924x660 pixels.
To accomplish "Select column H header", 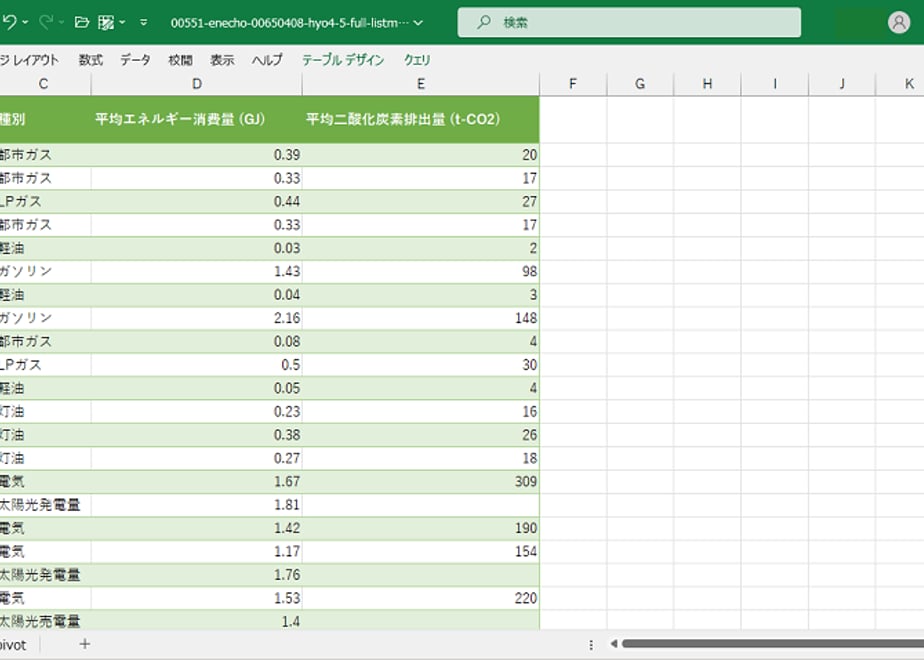I will [x=707, y=84].
